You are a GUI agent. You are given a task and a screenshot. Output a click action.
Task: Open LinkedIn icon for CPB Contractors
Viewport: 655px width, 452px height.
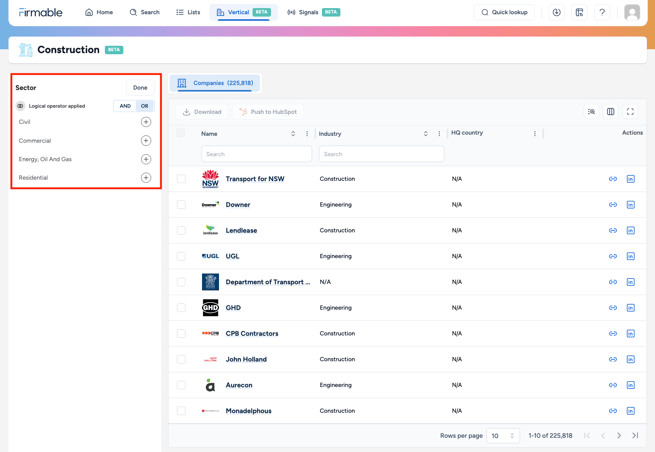(631, 333)
